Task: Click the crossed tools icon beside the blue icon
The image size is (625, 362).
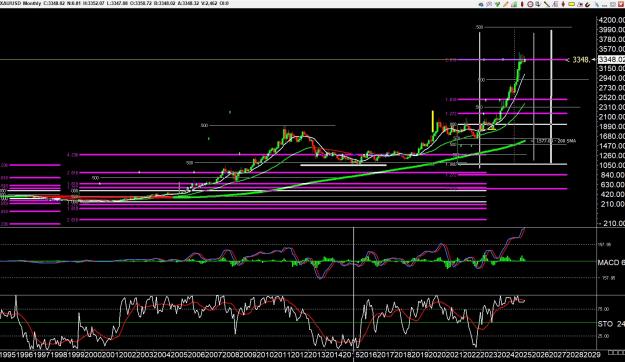Action: 489,4
